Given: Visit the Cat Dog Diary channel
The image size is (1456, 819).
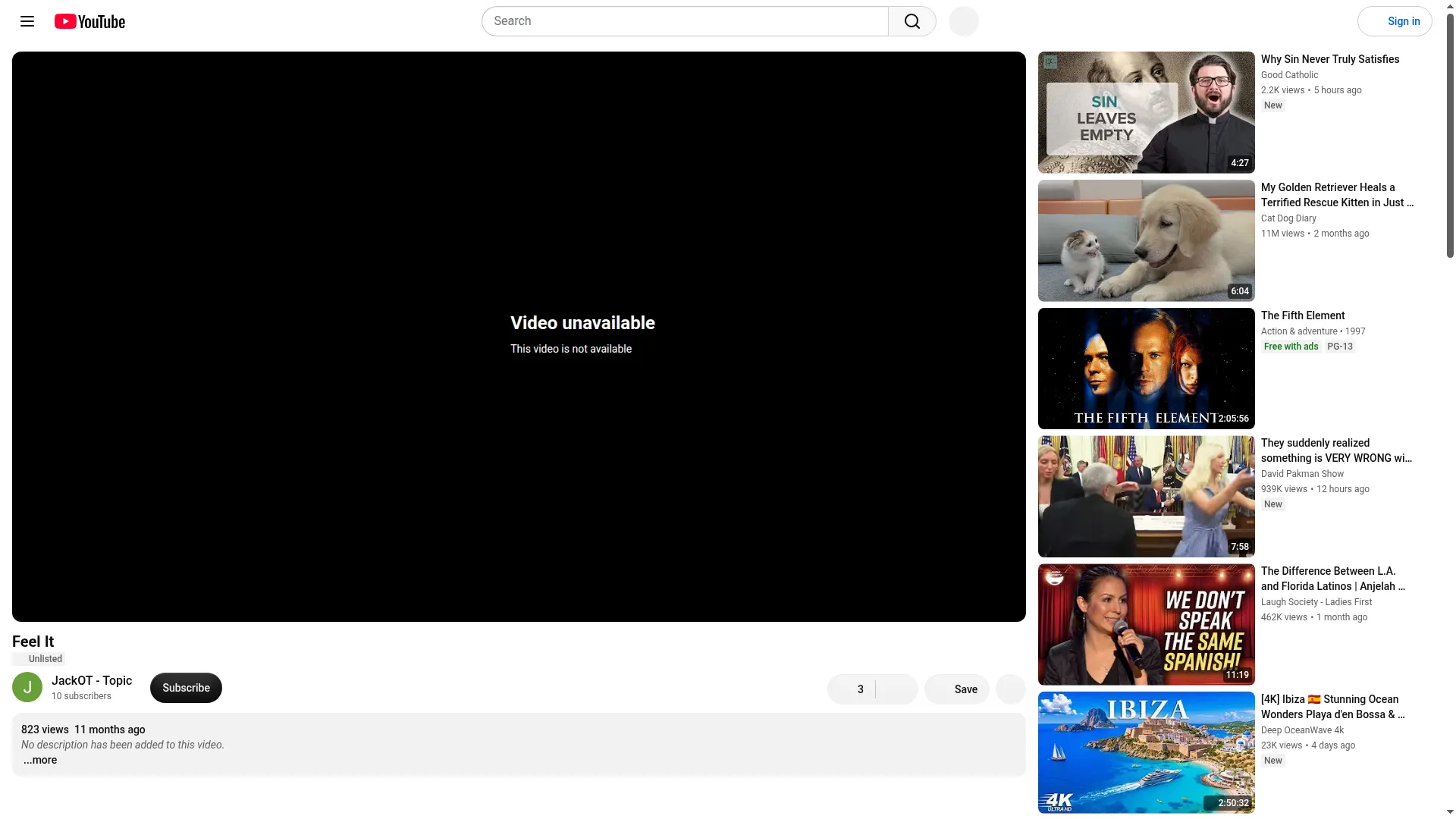Looking at the screenshot, I should (x=1288, y=218).
